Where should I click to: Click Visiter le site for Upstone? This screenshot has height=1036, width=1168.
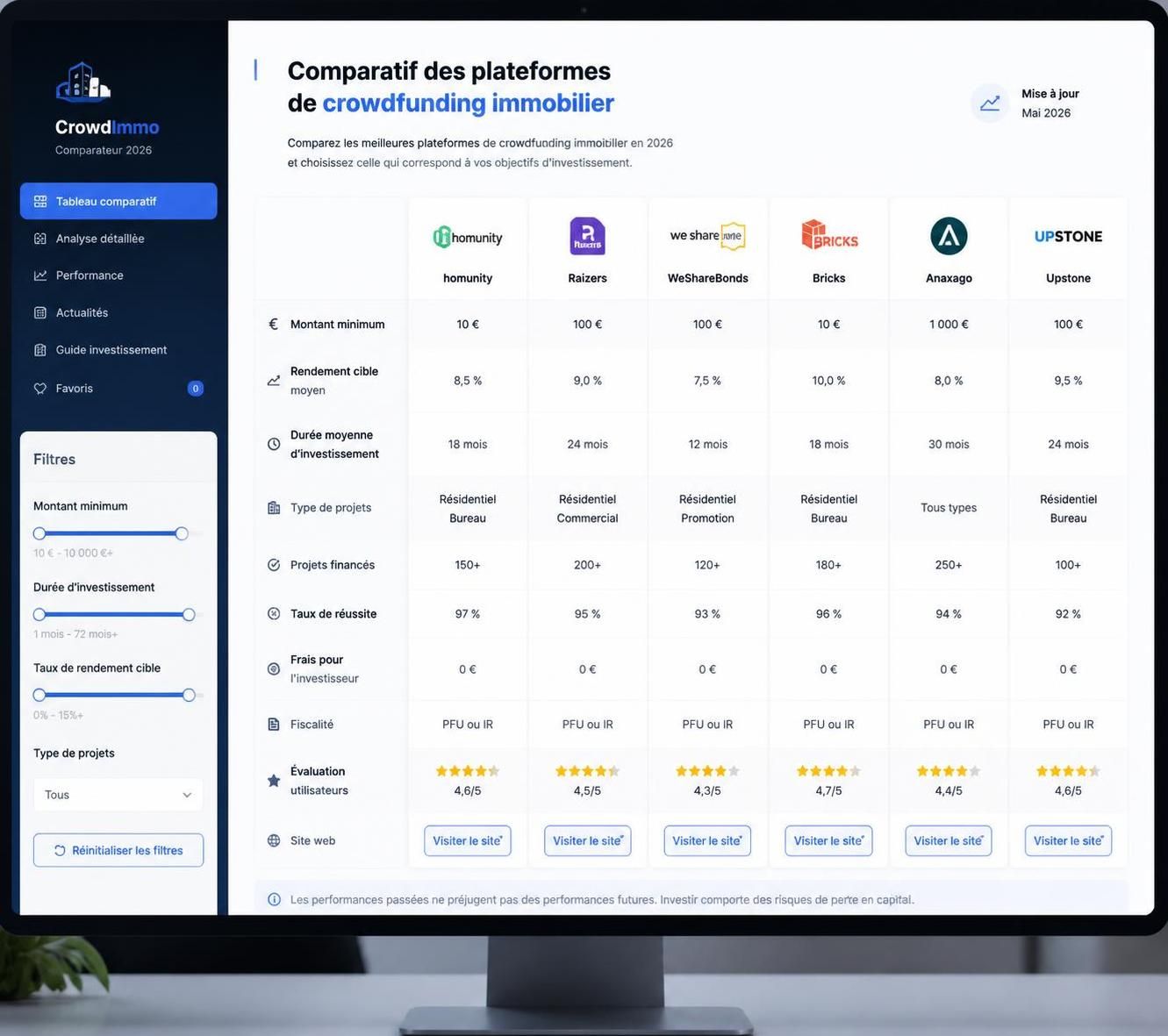tap(1068, 840)
